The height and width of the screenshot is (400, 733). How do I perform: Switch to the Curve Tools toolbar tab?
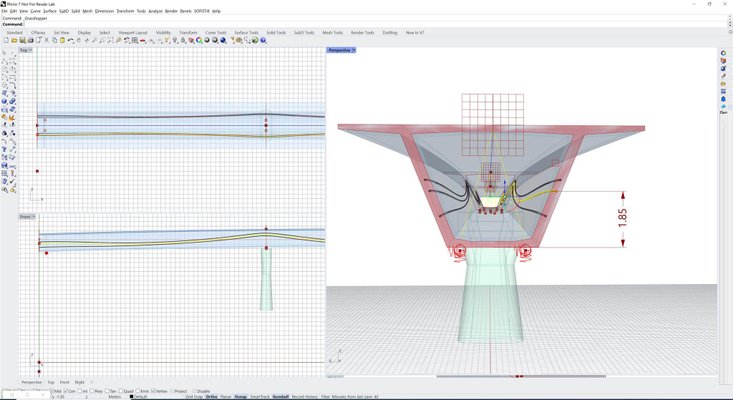pos(216,33)
